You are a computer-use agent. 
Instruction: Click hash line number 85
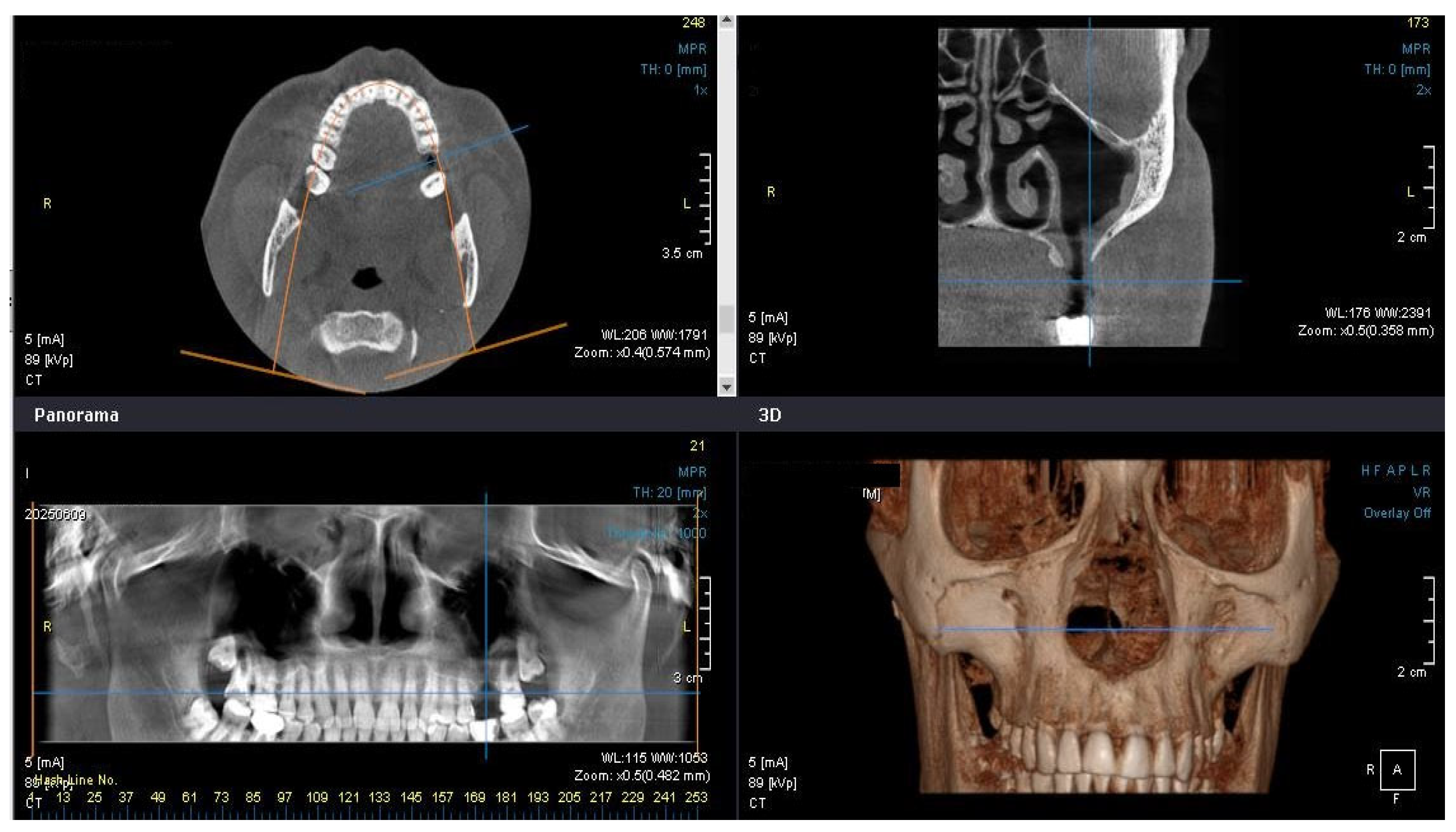coord(253,797)
